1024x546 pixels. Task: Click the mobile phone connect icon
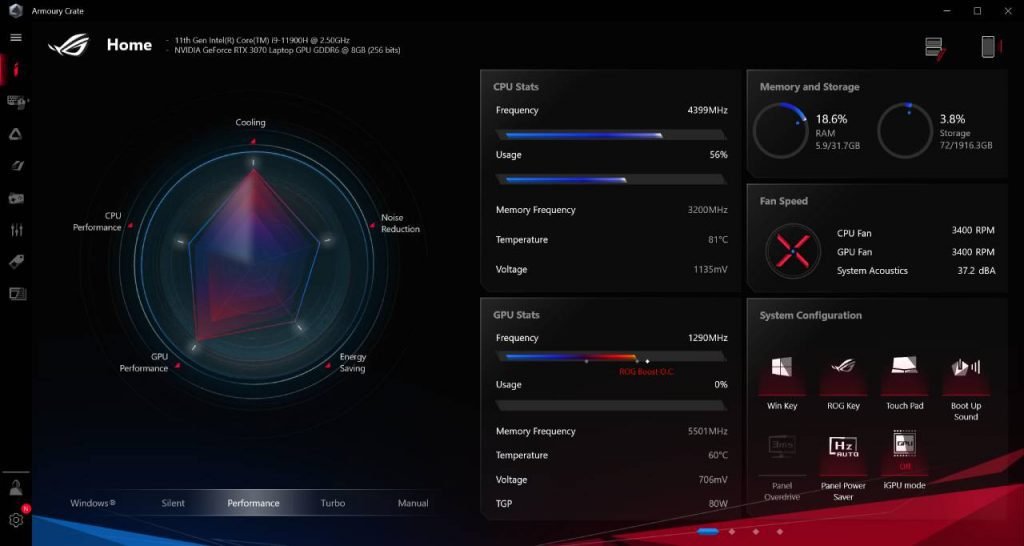click(989, 47)
